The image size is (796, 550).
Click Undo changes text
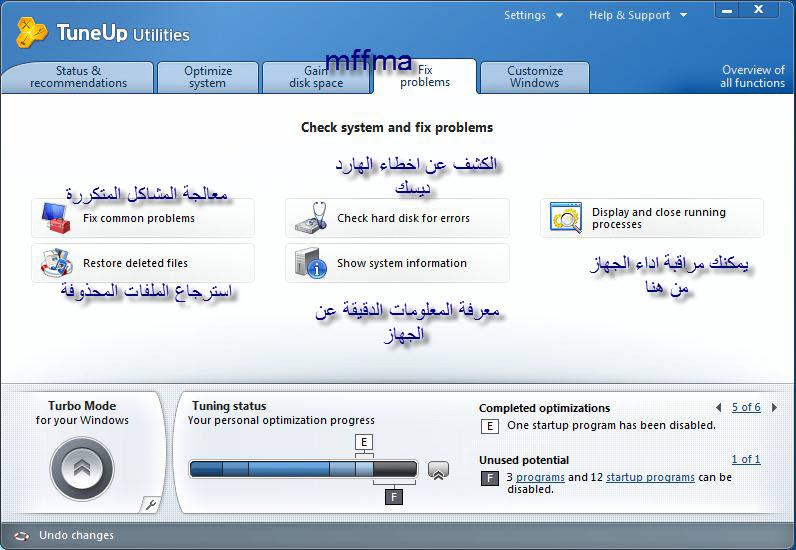[77, 535]
